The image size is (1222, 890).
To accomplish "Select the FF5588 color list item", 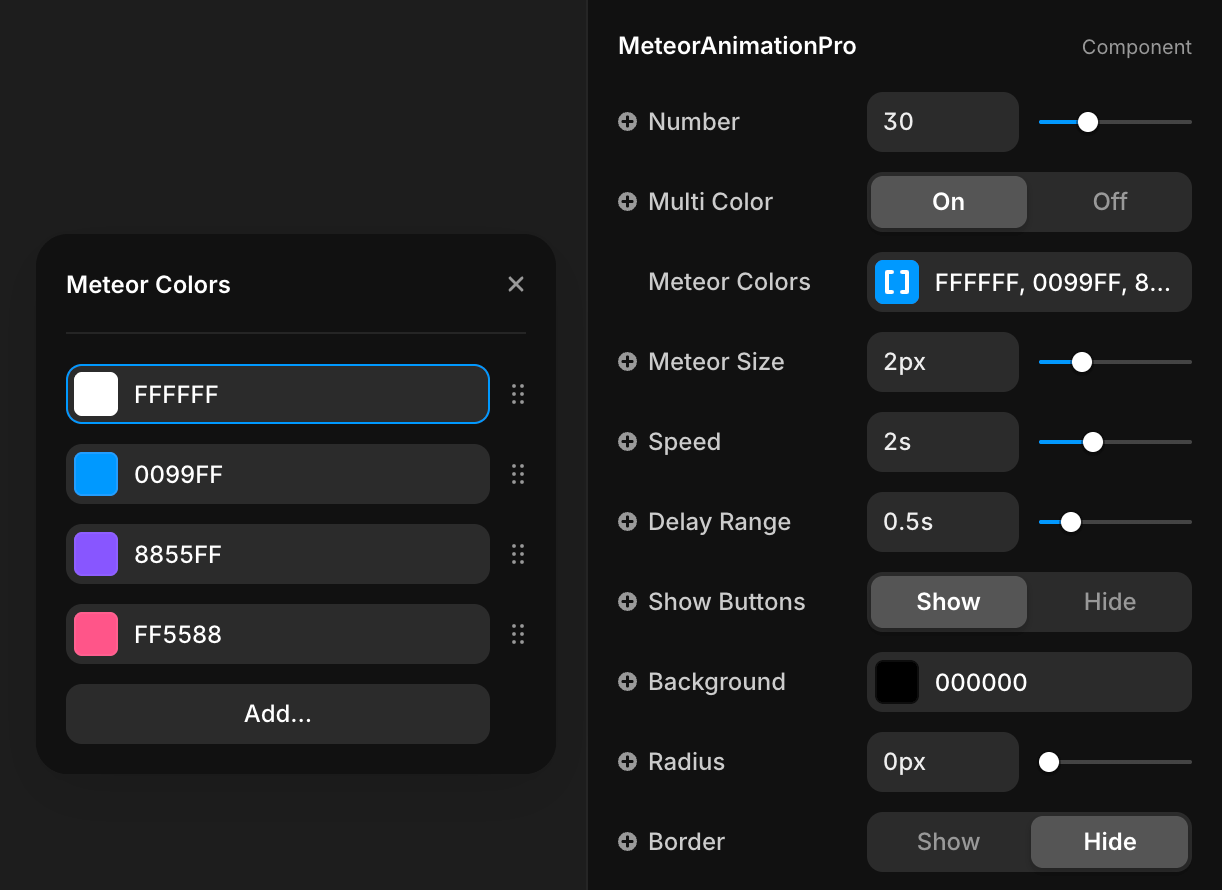I will click(300, 634).
